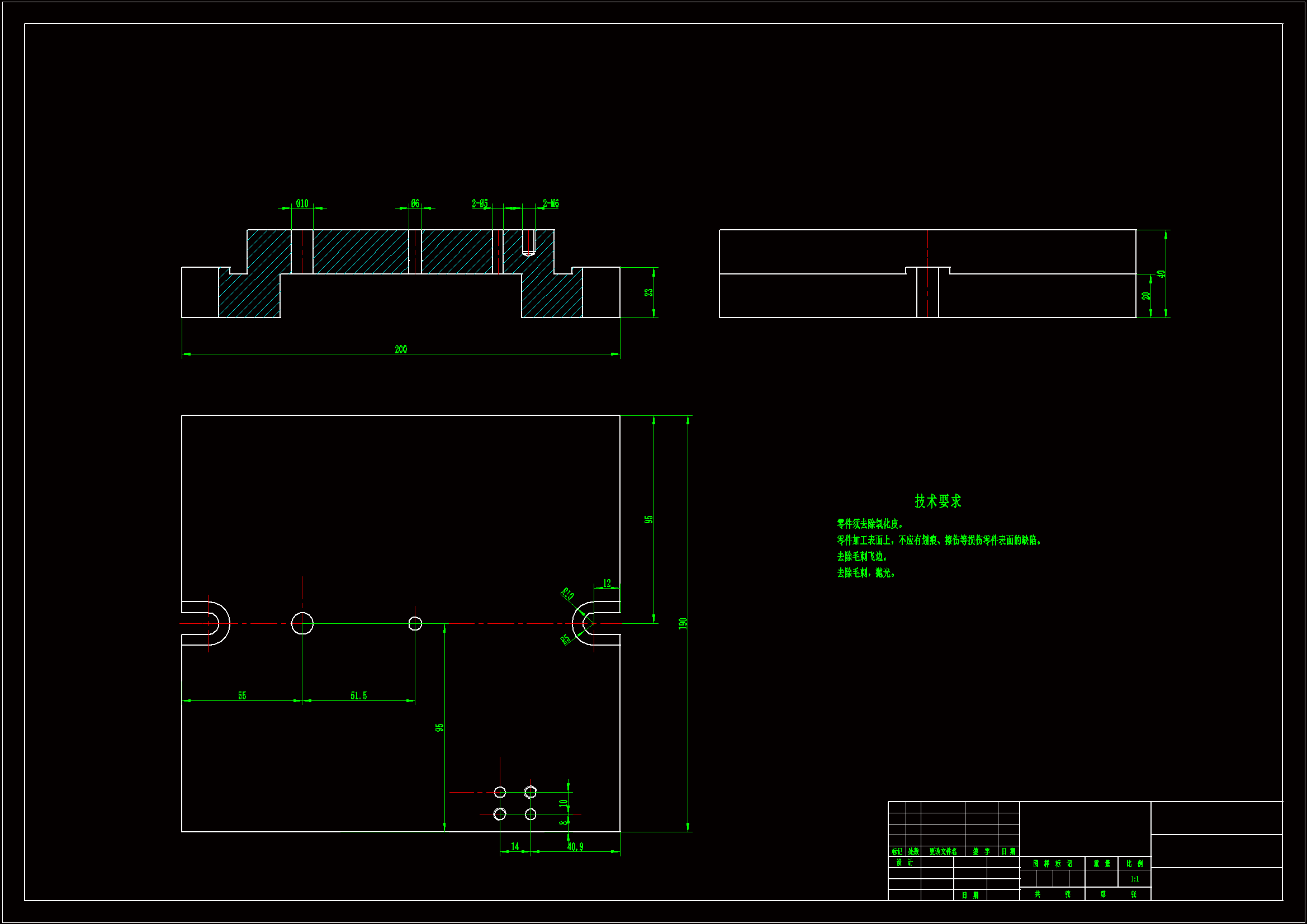Select the 23 height dimension in section view
The image size is (1307, 924).
648,293
